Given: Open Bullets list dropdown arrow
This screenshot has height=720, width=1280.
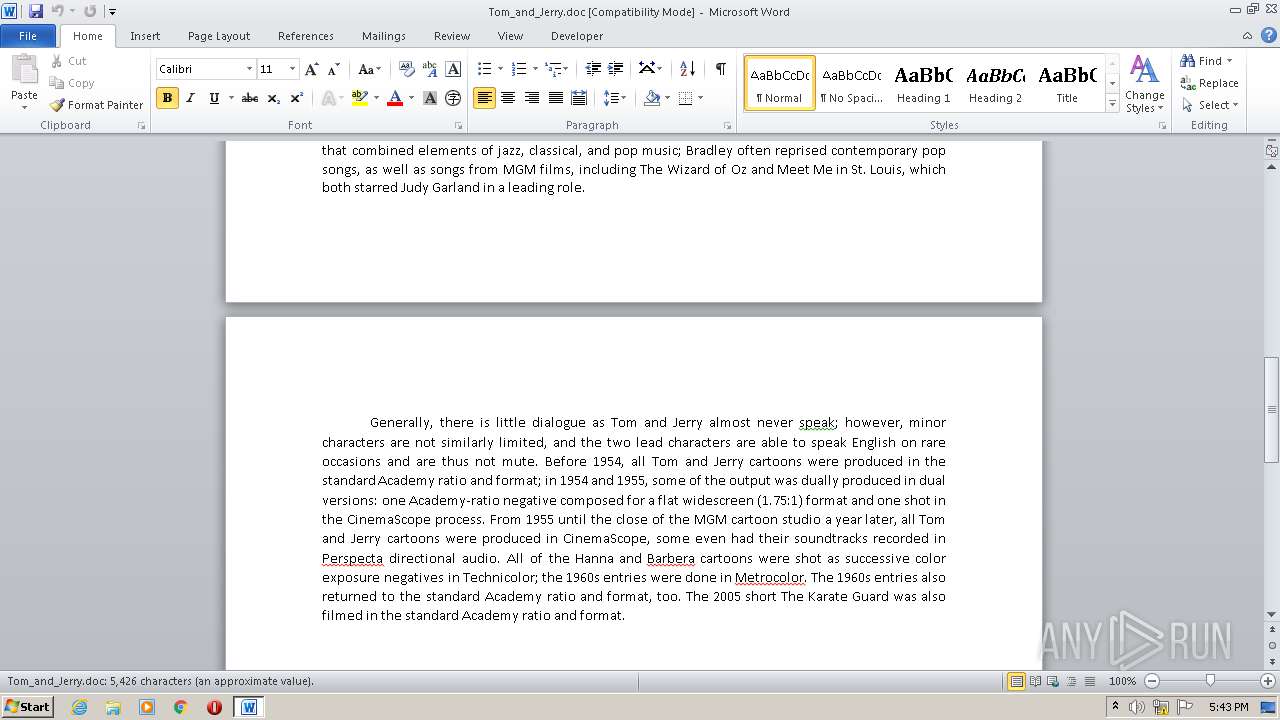Looking at the screenshot, I should (x=501, y=69).
